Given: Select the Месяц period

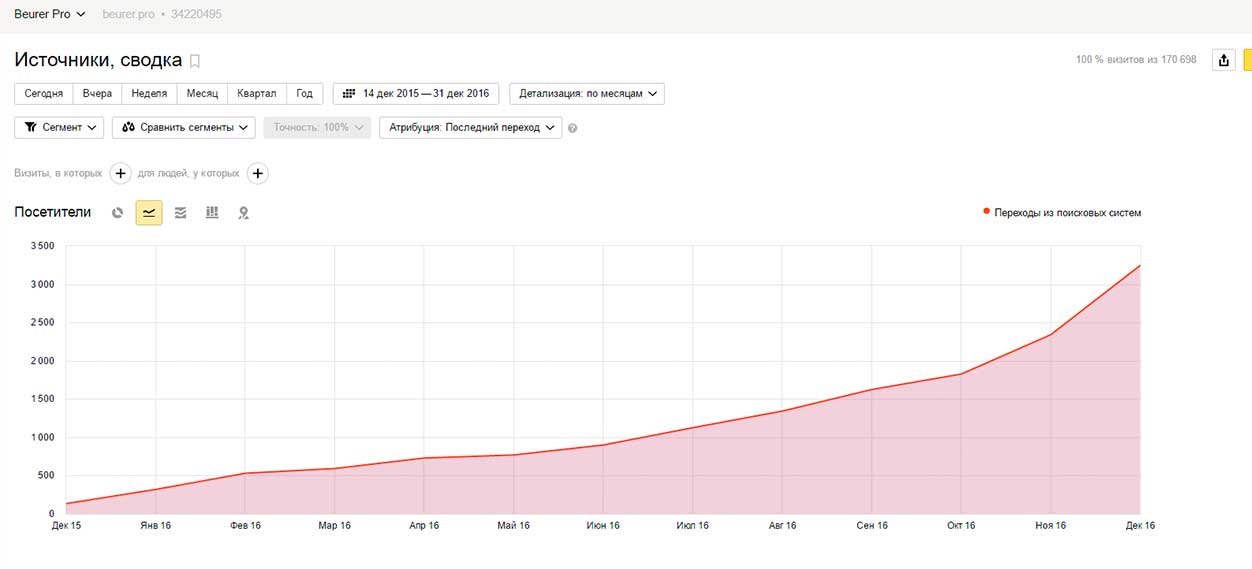Looking at the screenshot, I should click(202, 94).
